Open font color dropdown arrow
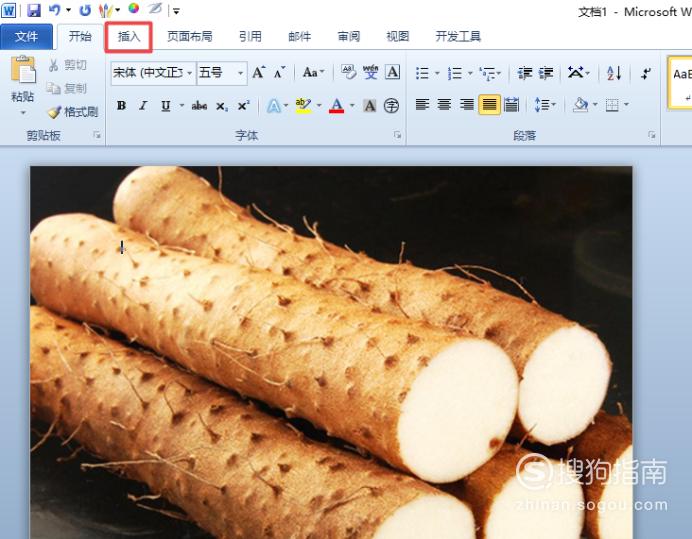The image size is (692, 539). 352,106
